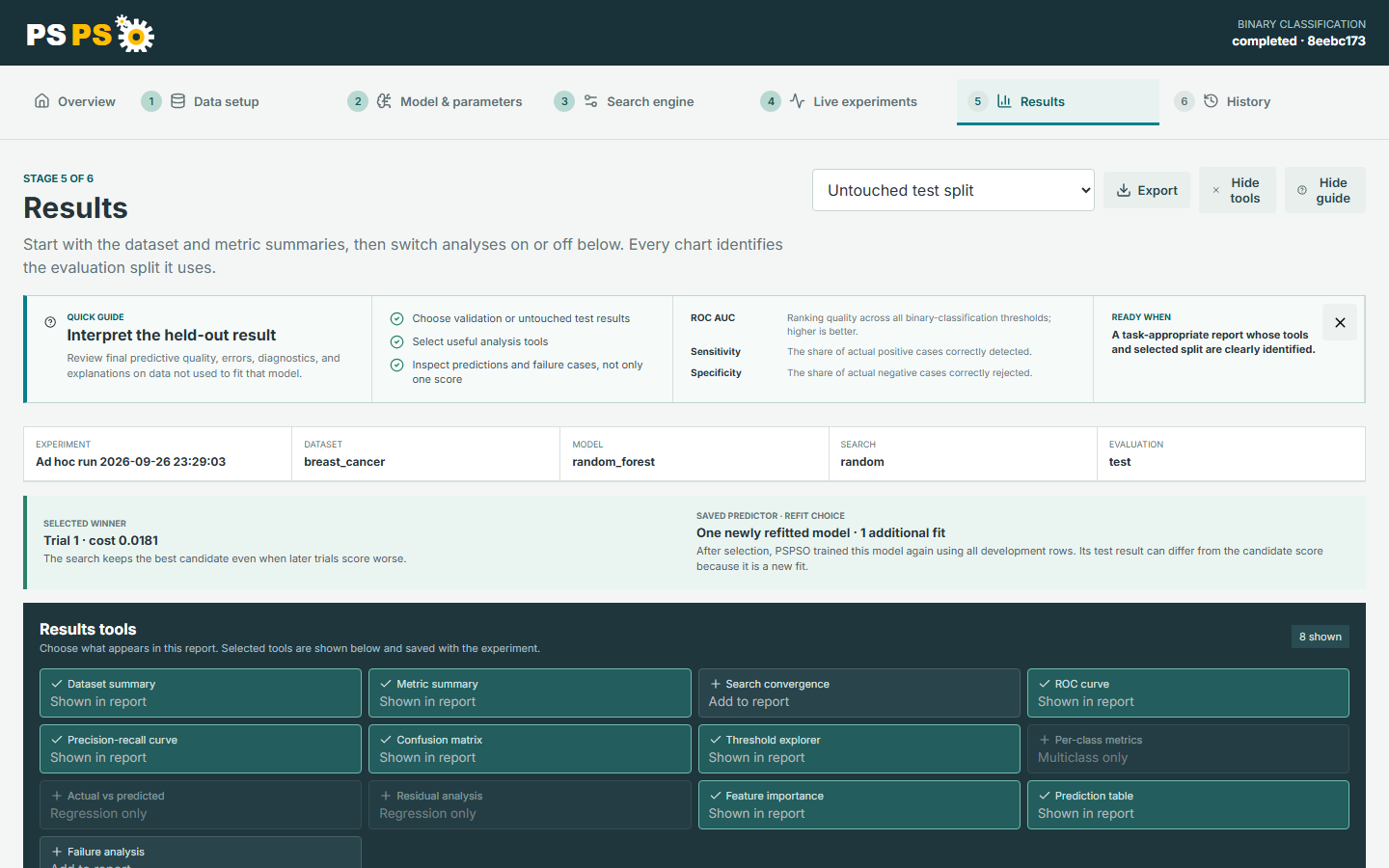Toggle Threshold explorer tool
This screenshot has height=868, width=1389.
tap(858, 748)
